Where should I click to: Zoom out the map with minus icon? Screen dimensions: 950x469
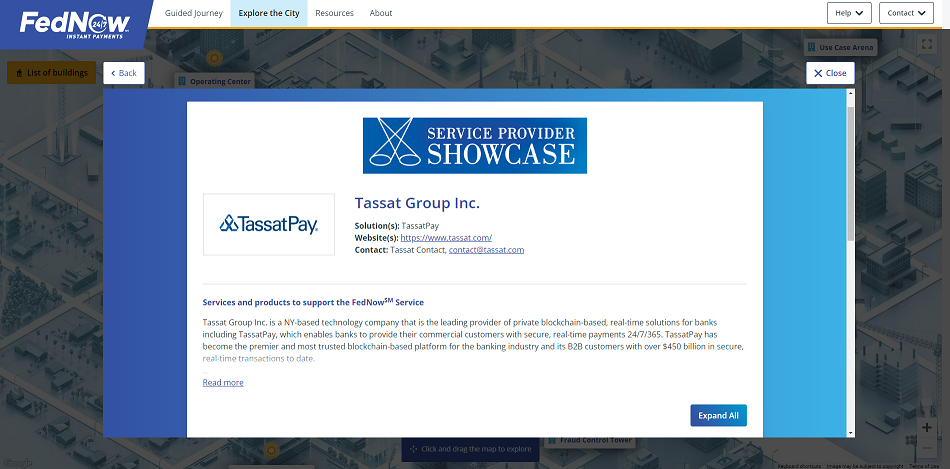[x=927, y=450]
